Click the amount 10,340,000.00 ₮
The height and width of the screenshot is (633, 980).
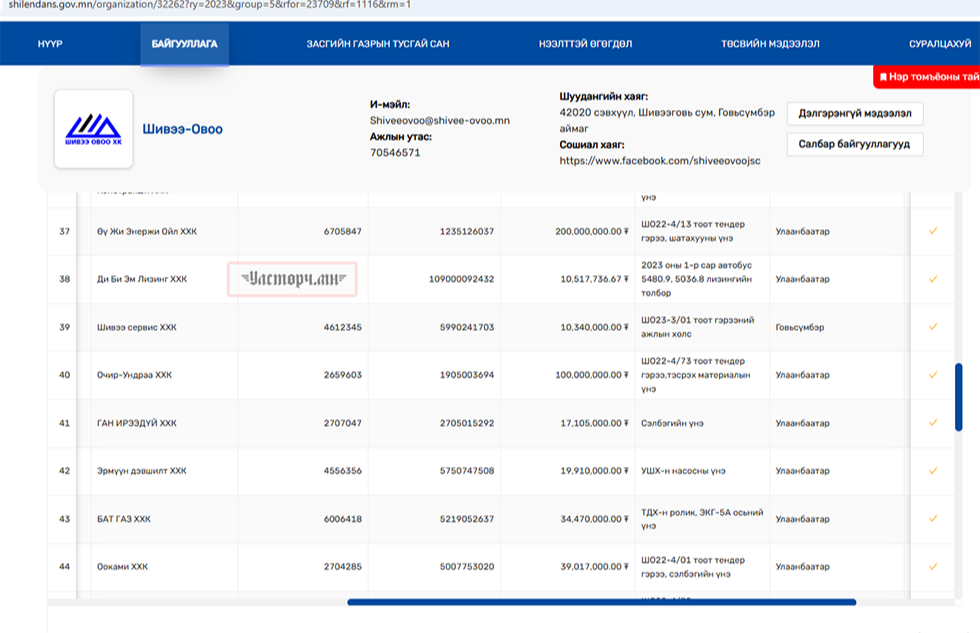[594, 327]
